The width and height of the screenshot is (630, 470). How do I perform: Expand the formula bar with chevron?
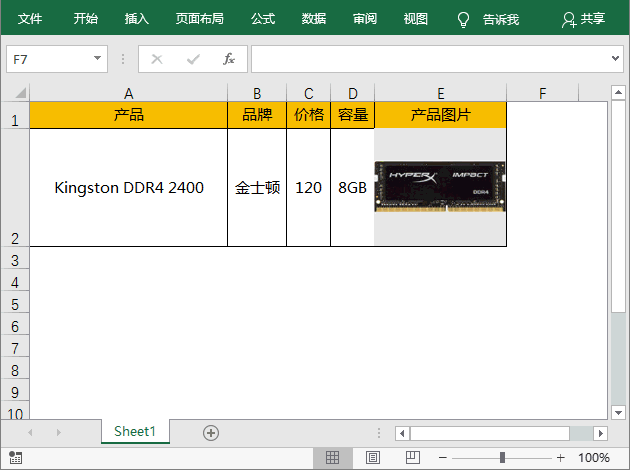tap(615, 59)
